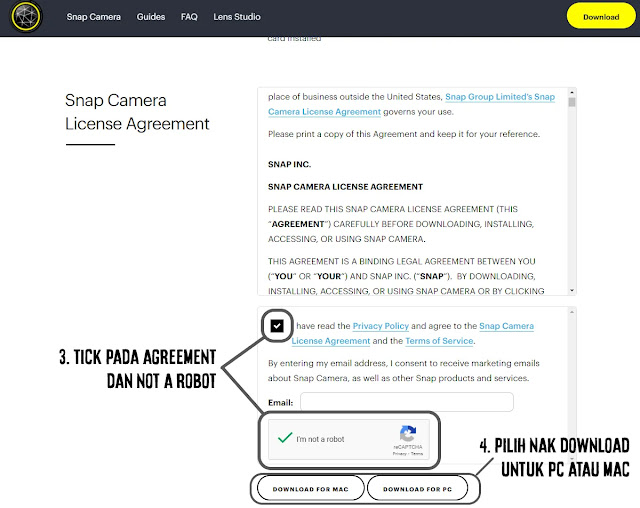Viewport: 640px width, 508px height.
Task: Click license text scrollbar up arrow
Action: point(572,93)
